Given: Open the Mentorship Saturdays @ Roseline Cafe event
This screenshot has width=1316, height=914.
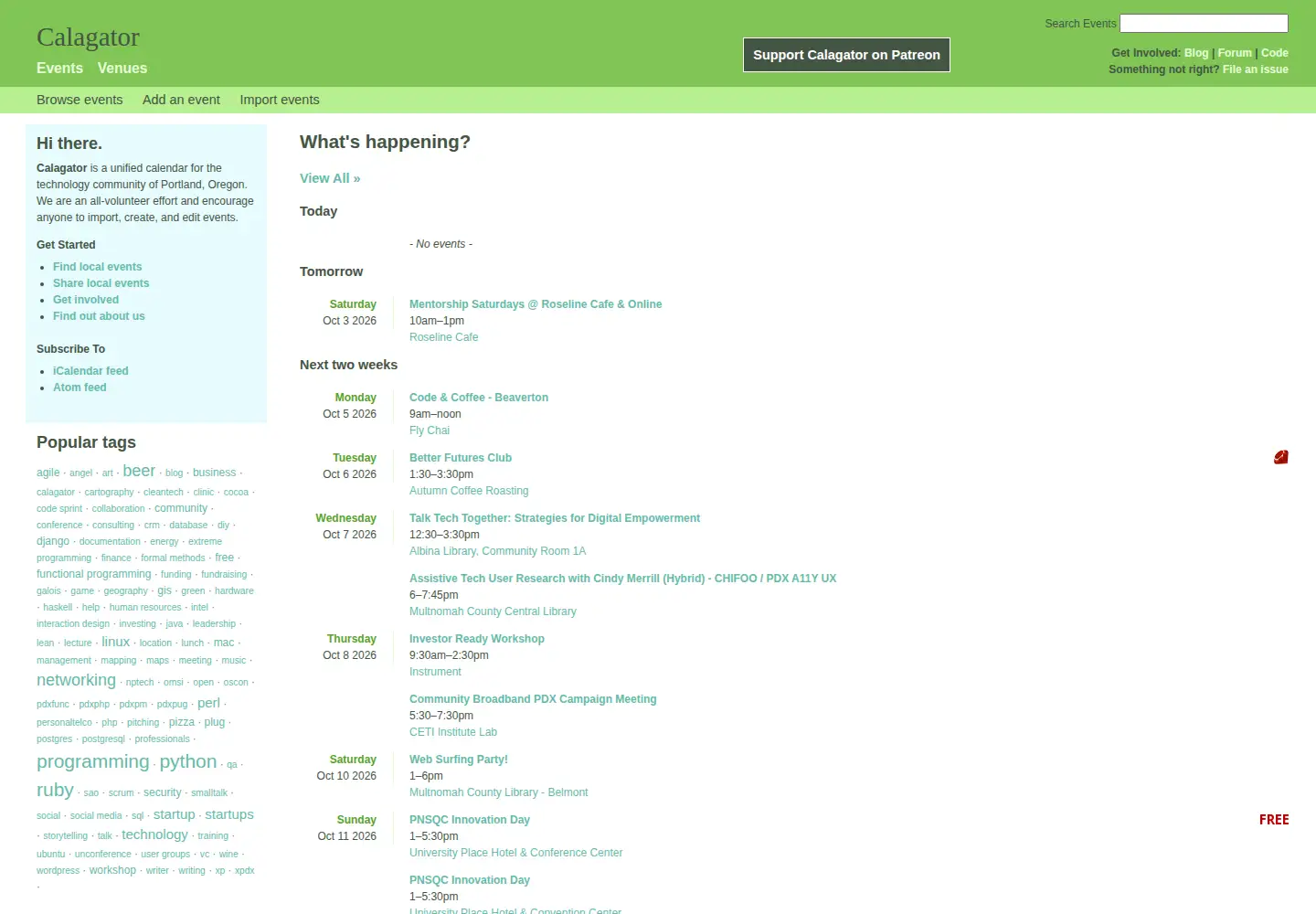Looking at the screenshot, I should [x=536, y=304].
